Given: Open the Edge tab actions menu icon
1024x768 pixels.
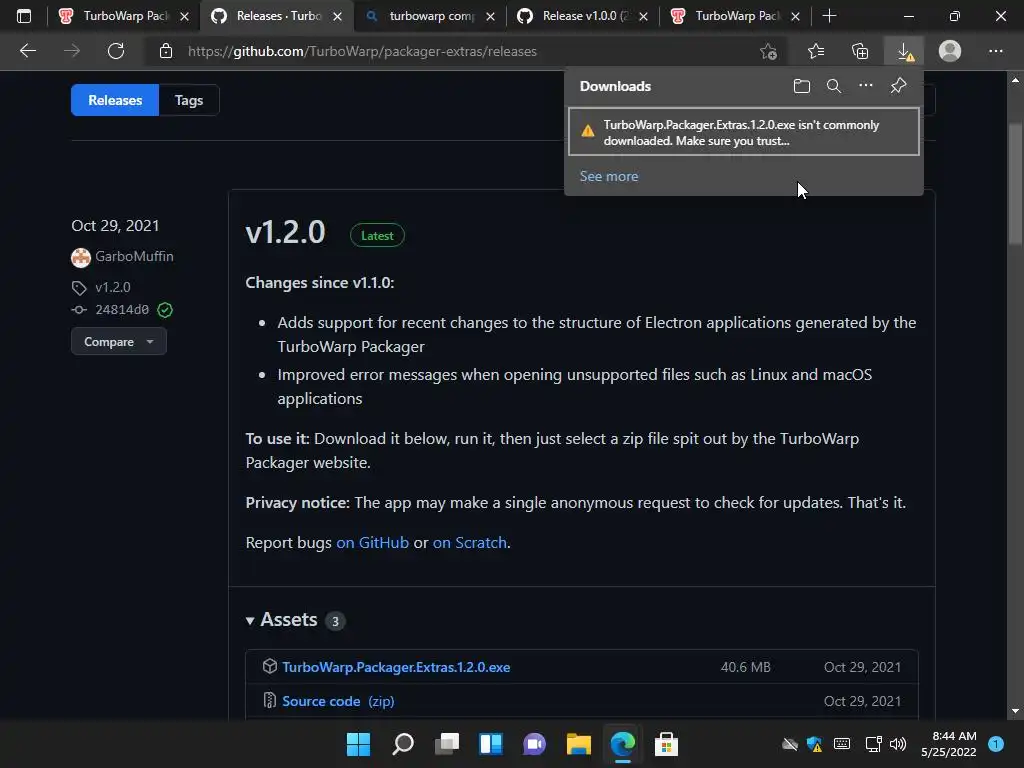Looking at the screenshot, I should pyautogui.click(x=24, y=16).
